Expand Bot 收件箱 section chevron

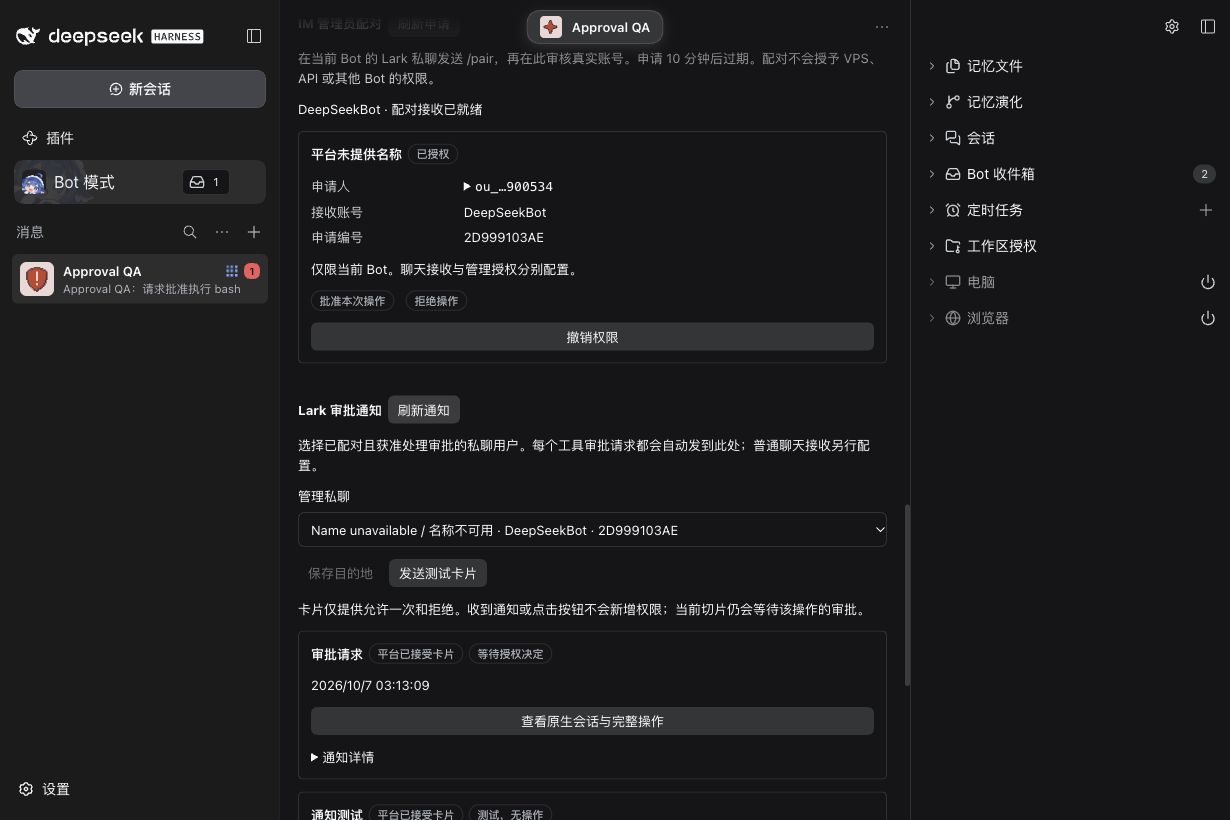(931, 174)
